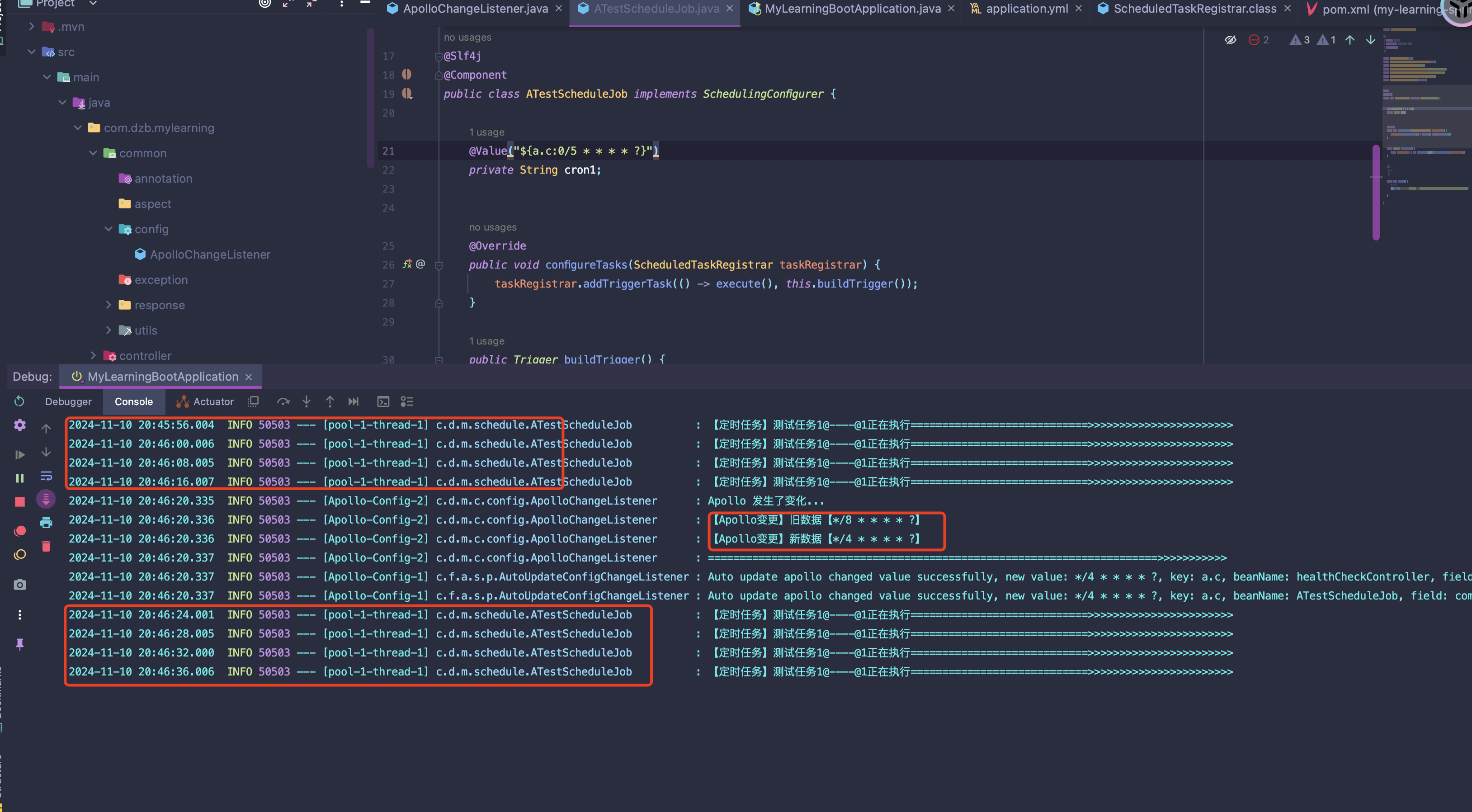Collapse the config package
Image resolution: width=1472 pixels, height=812 pixels.
tap(109, 229)
